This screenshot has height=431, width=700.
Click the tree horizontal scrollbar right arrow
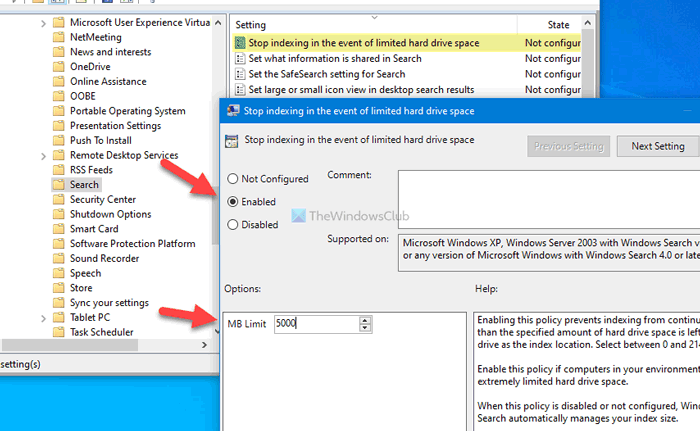204,345
